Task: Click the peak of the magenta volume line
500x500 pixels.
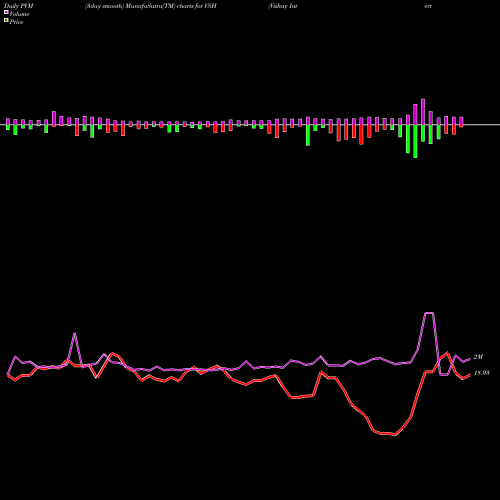Action: click(429, 313)
